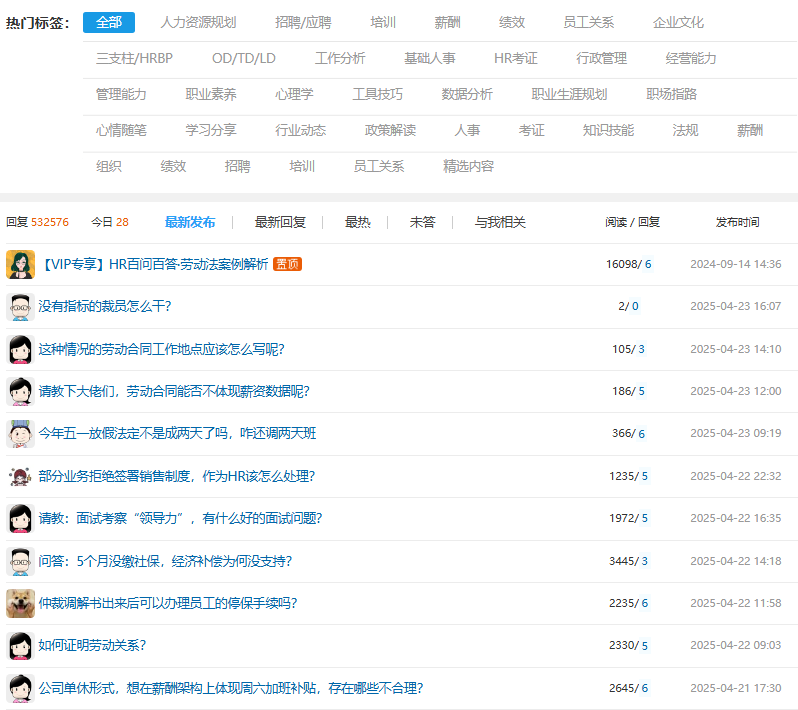Filter by 心理学 tag
This screenshot has width=798, height=710.
(x=294, y=94)
